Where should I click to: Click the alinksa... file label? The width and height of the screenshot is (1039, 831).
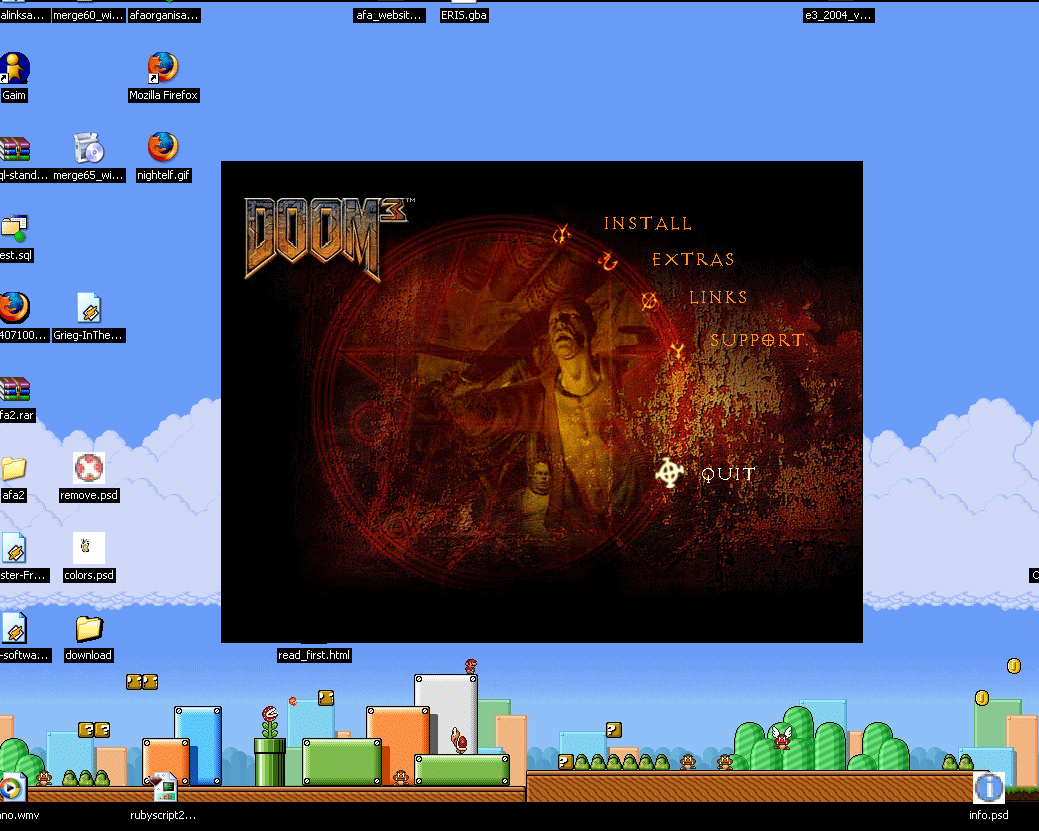tap(25, 15)
